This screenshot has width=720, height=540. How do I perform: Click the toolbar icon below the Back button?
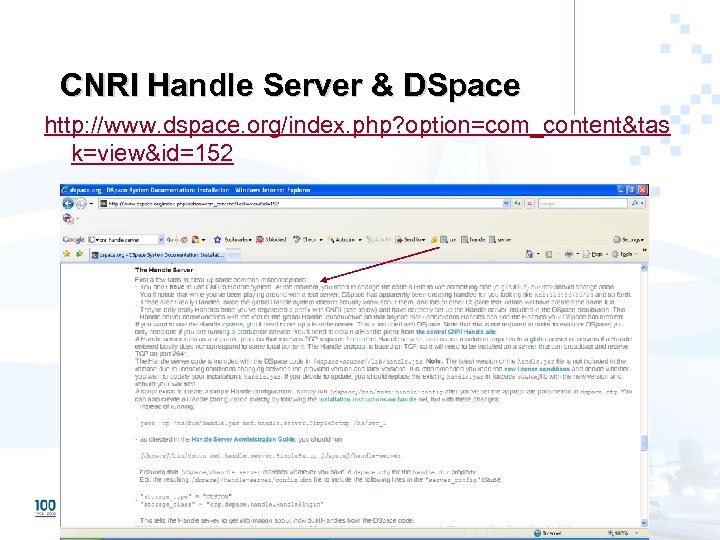(68, 219)
